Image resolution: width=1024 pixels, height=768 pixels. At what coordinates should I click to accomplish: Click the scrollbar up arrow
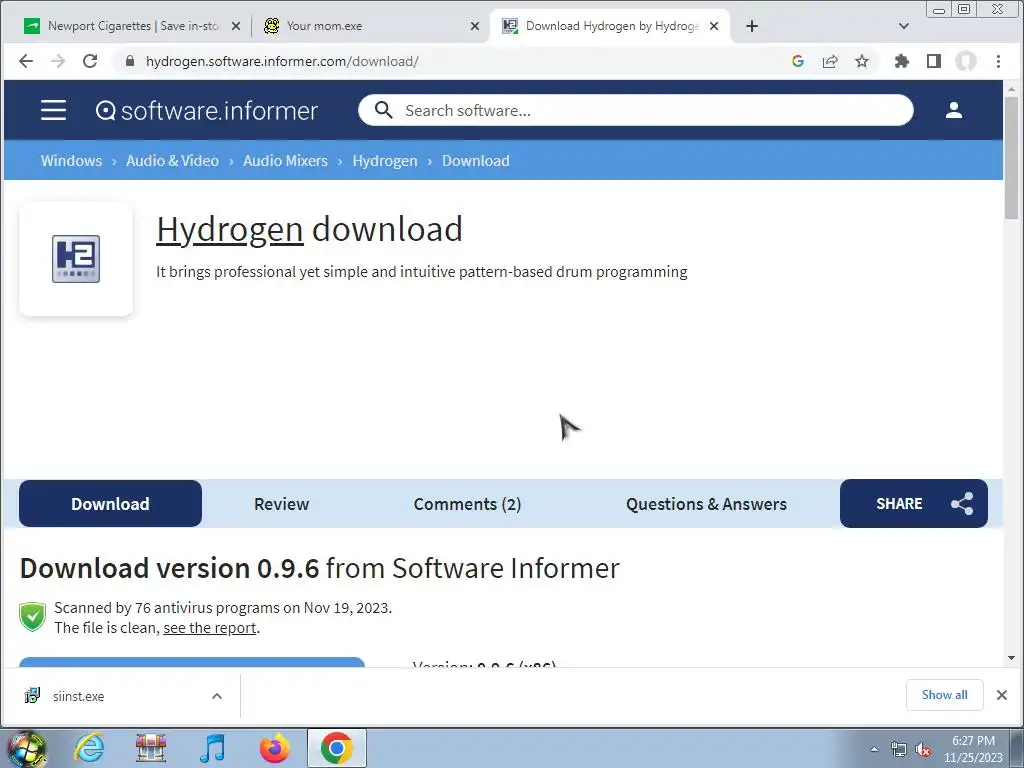click(x=1012, y=88)
